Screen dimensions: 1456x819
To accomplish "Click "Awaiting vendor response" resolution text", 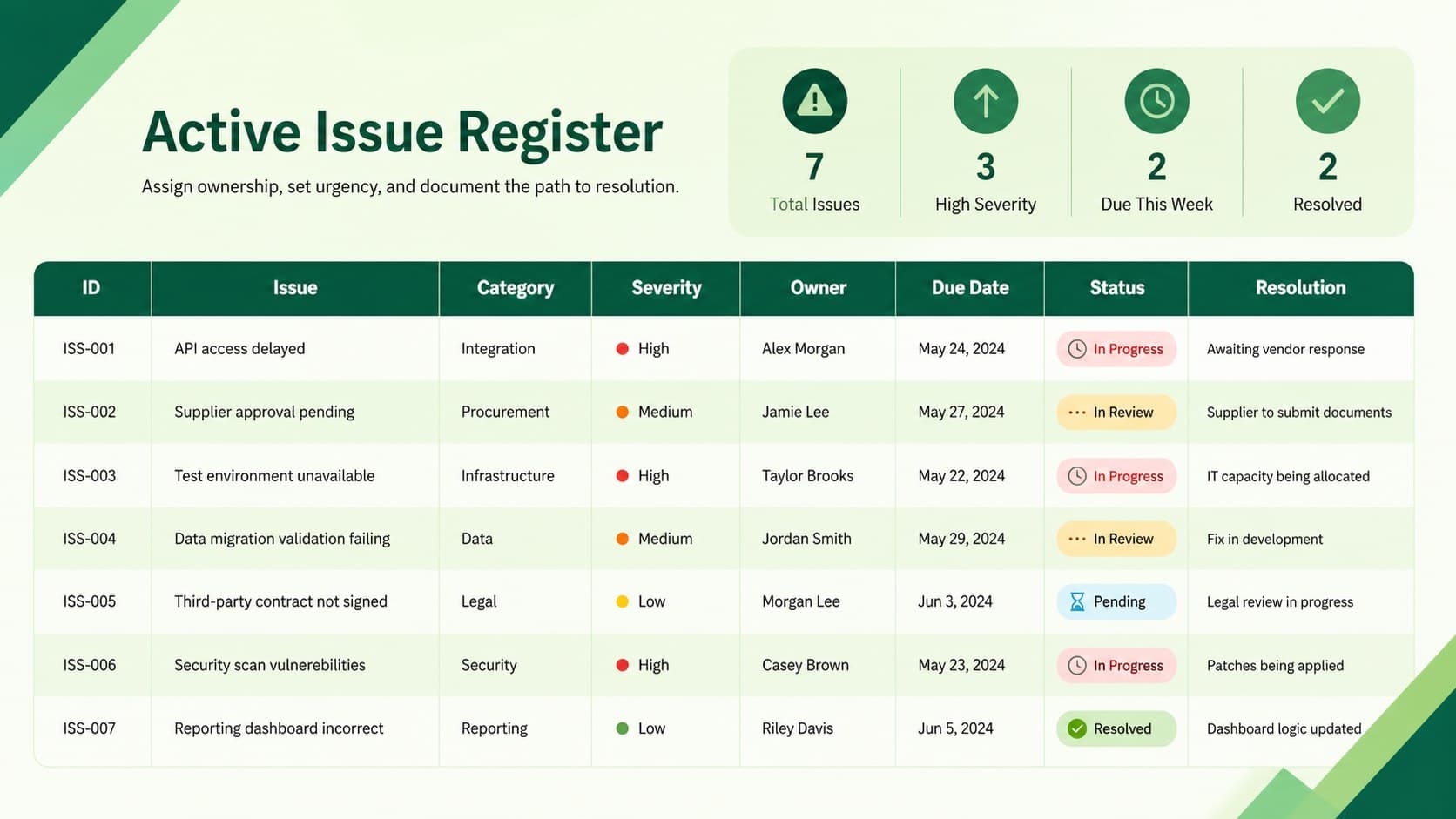I will [1285, 349].
